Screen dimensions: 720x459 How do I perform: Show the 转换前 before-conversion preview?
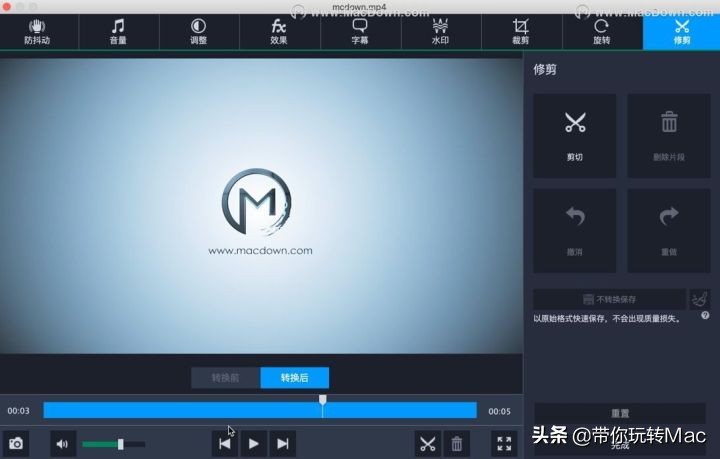coord(225,378)
